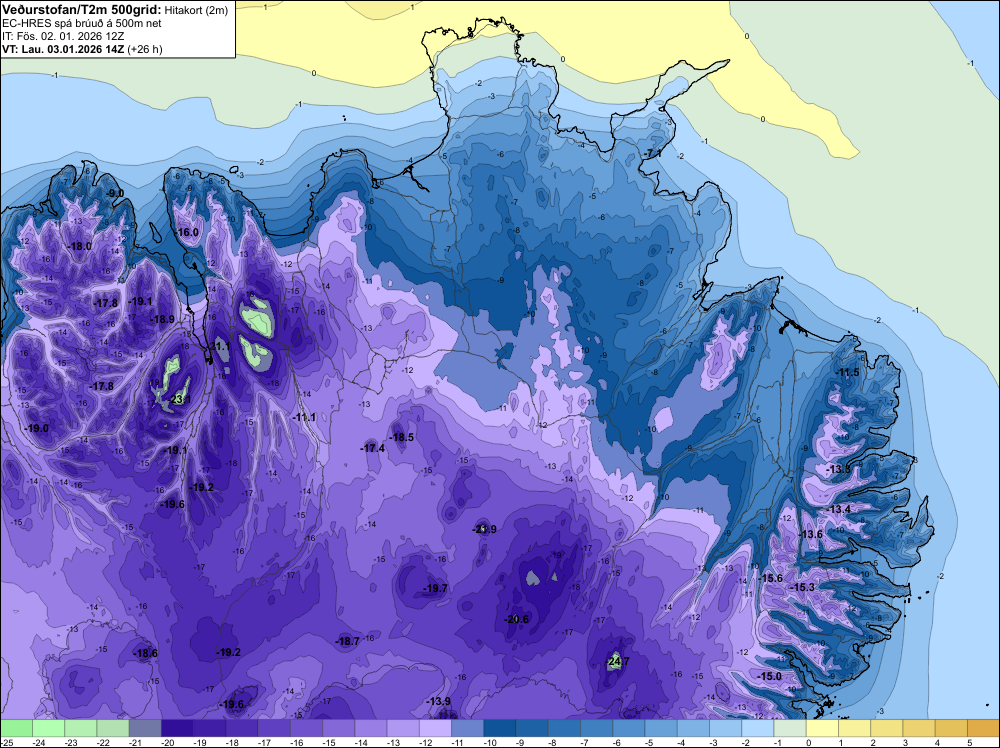Image resolution: width=1000 pixels, height=748 pixels.
Task: Click the '(+26 h)' forecast offset text
Action: pyautogui.click(x=145, y=49)
